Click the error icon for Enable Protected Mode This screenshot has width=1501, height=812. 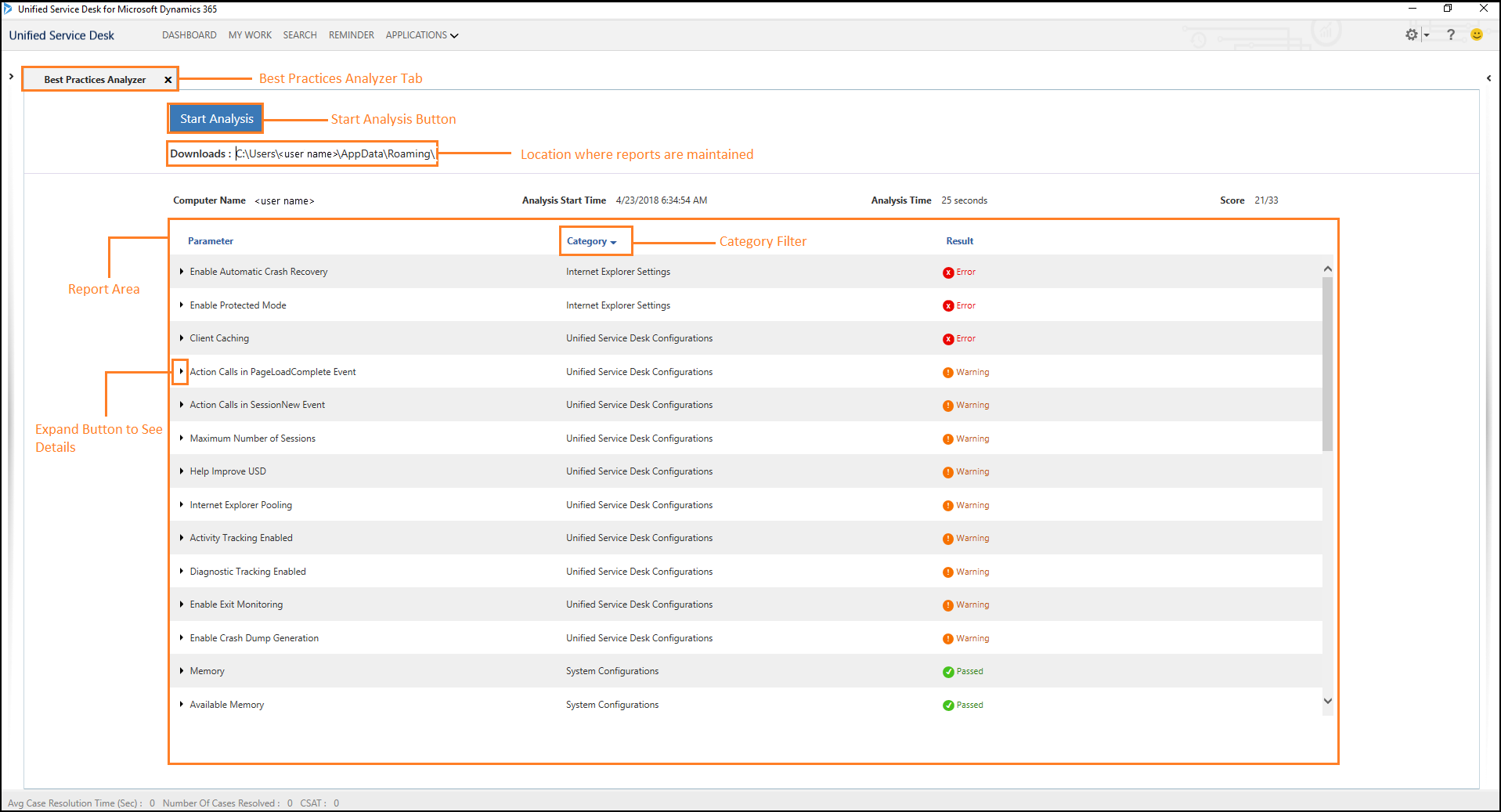948,306
